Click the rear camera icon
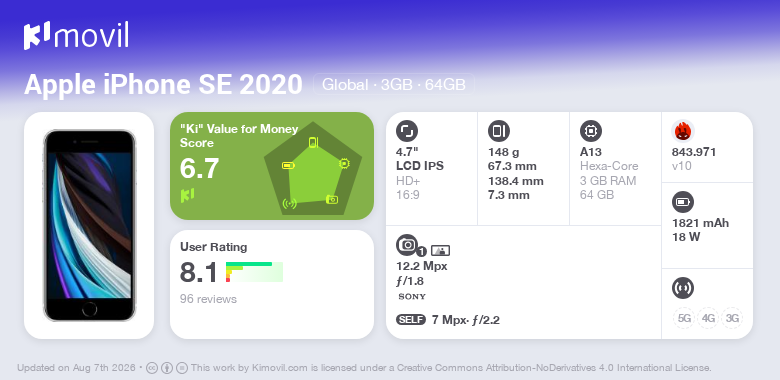Screen dimensions: 780x380 [407, 245]
